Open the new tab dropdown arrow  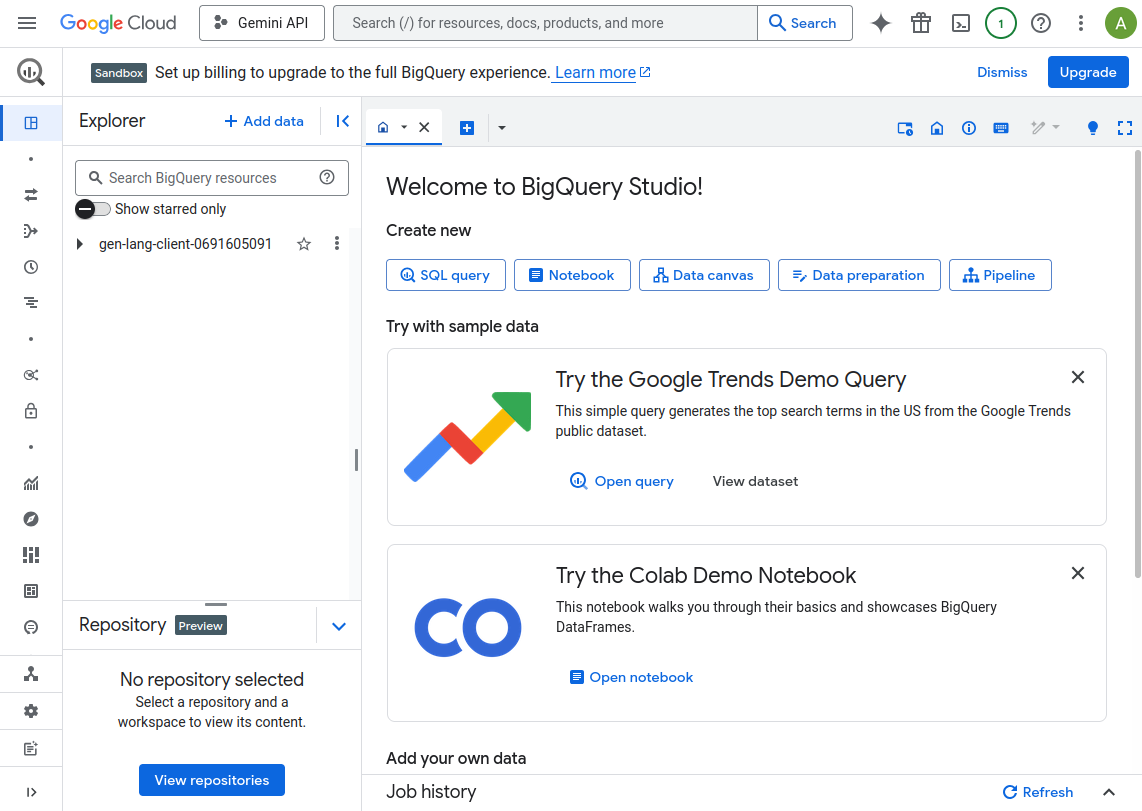(x=502, y=128)
